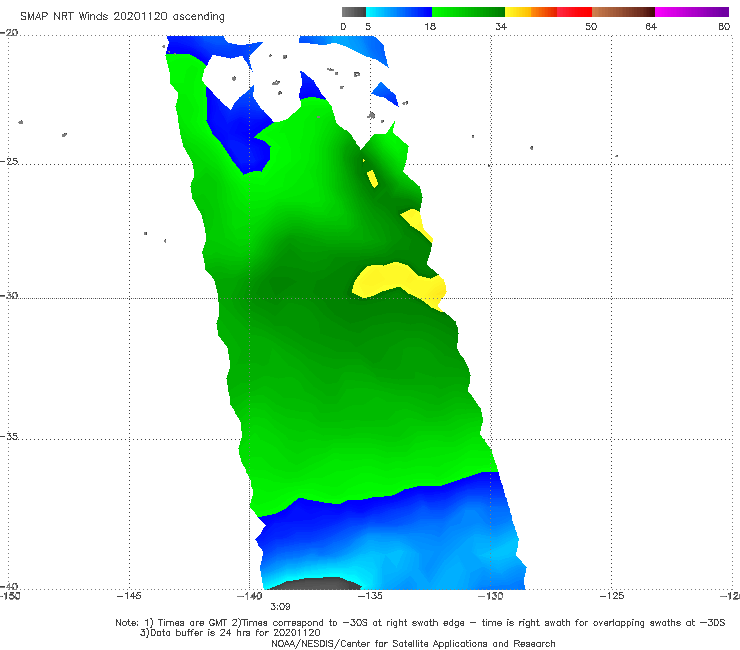Click the swath time label '3:09'
The image size is (740, 650).
tap(280, 607)
